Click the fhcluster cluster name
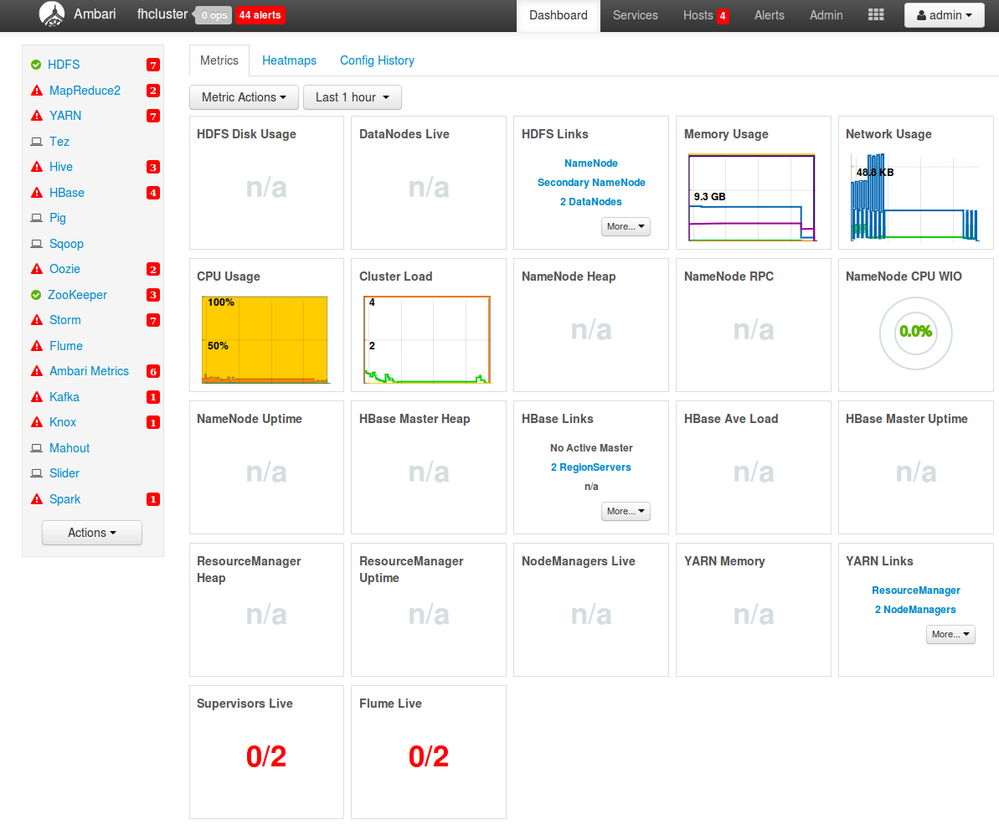 (162, 14)
